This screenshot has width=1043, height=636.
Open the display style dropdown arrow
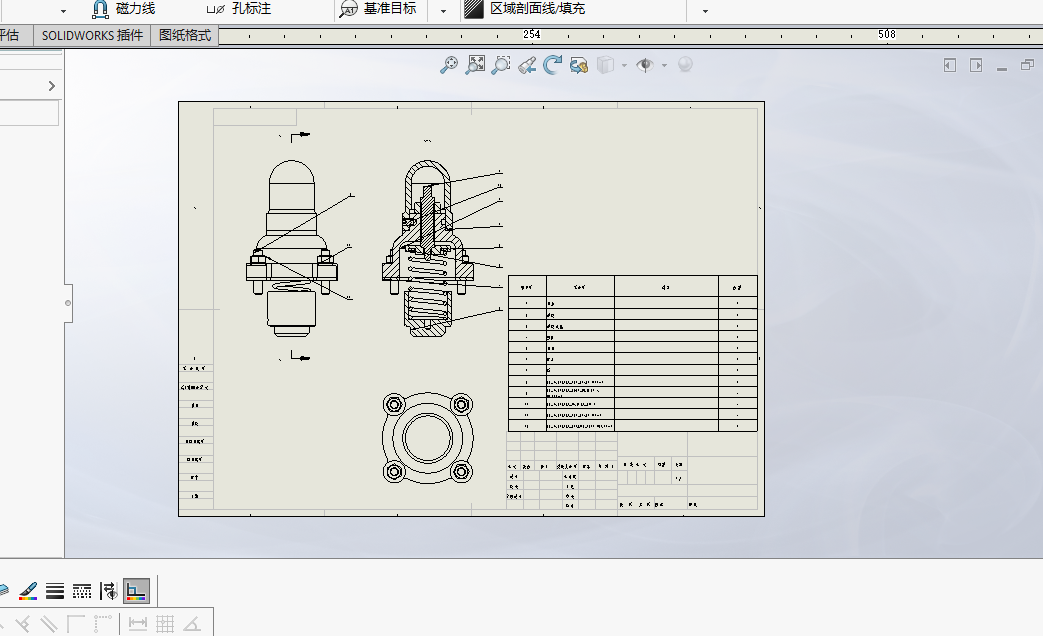[623, 64]
